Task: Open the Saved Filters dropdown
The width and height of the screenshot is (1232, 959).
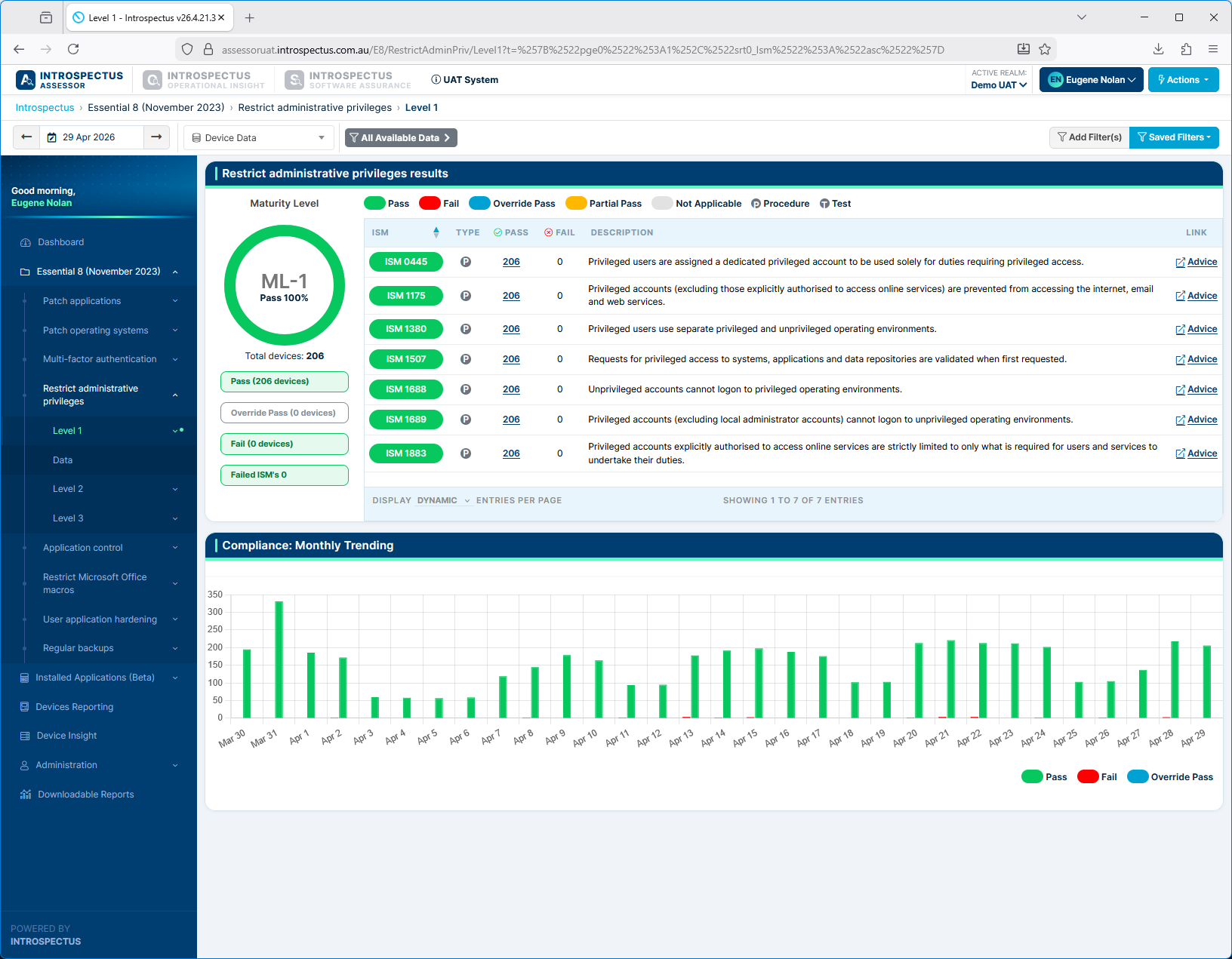Action: tap(1173, 137)
